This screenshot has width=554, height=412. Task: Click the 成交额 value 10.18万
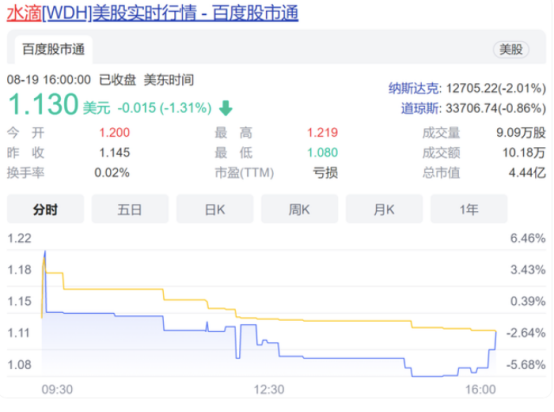click(x=524, y=153)
